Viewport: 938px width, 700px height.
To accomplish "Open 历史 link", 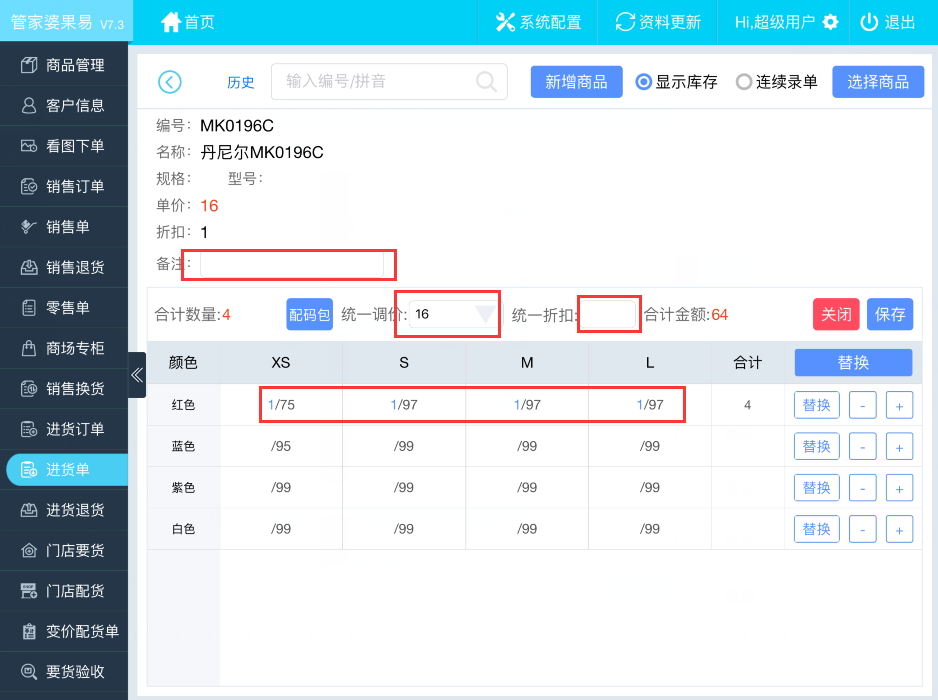I will click(240, 83).
